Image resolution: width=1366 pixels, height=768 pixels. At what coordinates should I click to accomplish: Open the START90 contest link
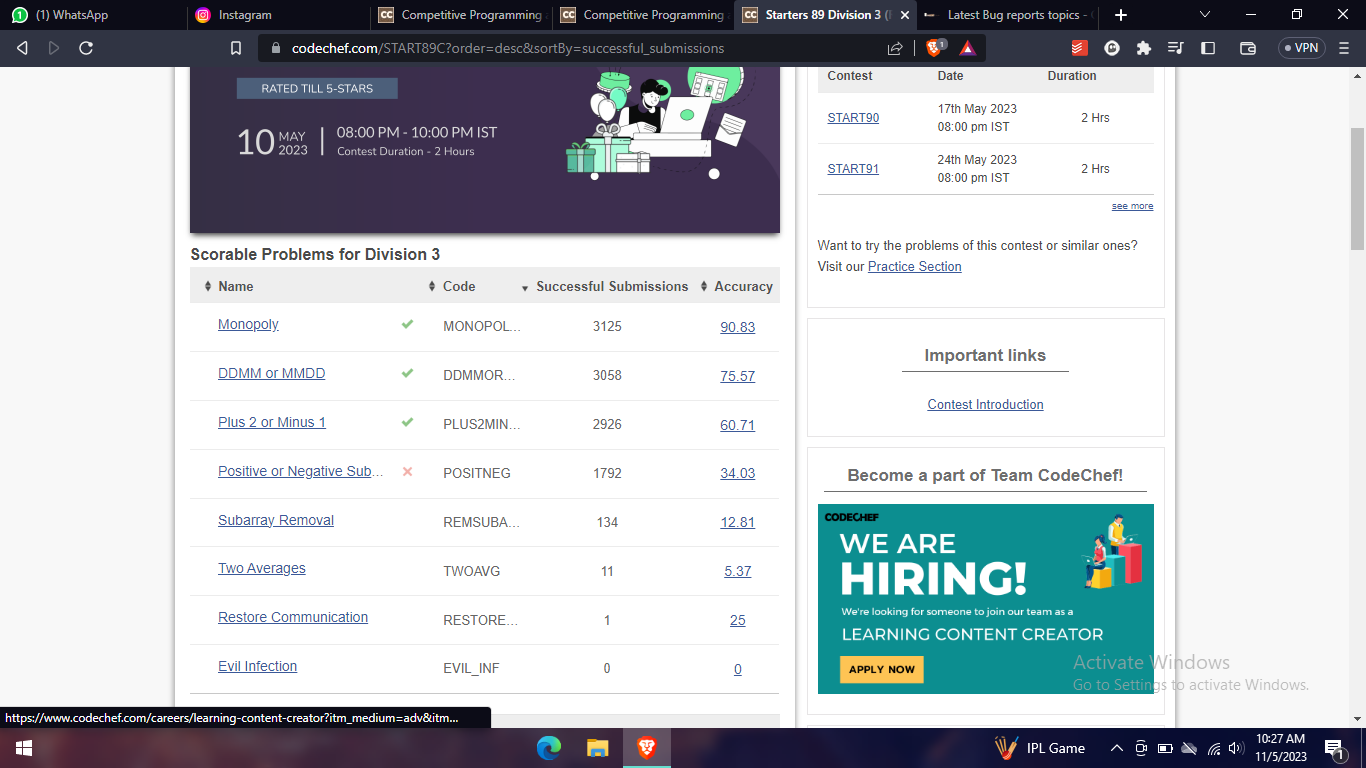pos(853,118)
